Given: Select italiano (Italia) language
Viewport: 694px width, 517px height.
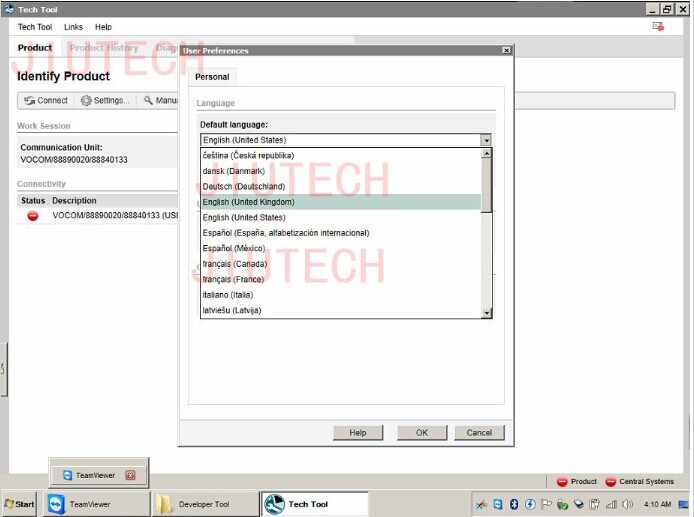Looking at the screenshot, I should 340,295.
